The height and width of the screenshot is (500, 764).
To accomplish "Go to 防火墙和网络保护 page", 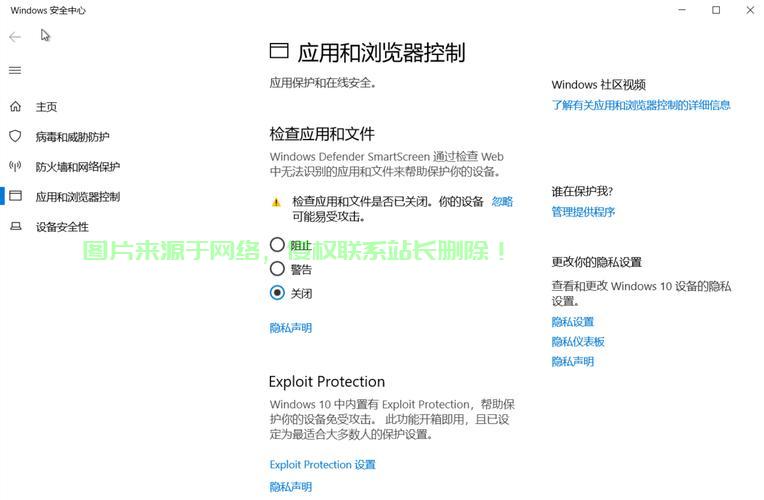I will (77, 167).
